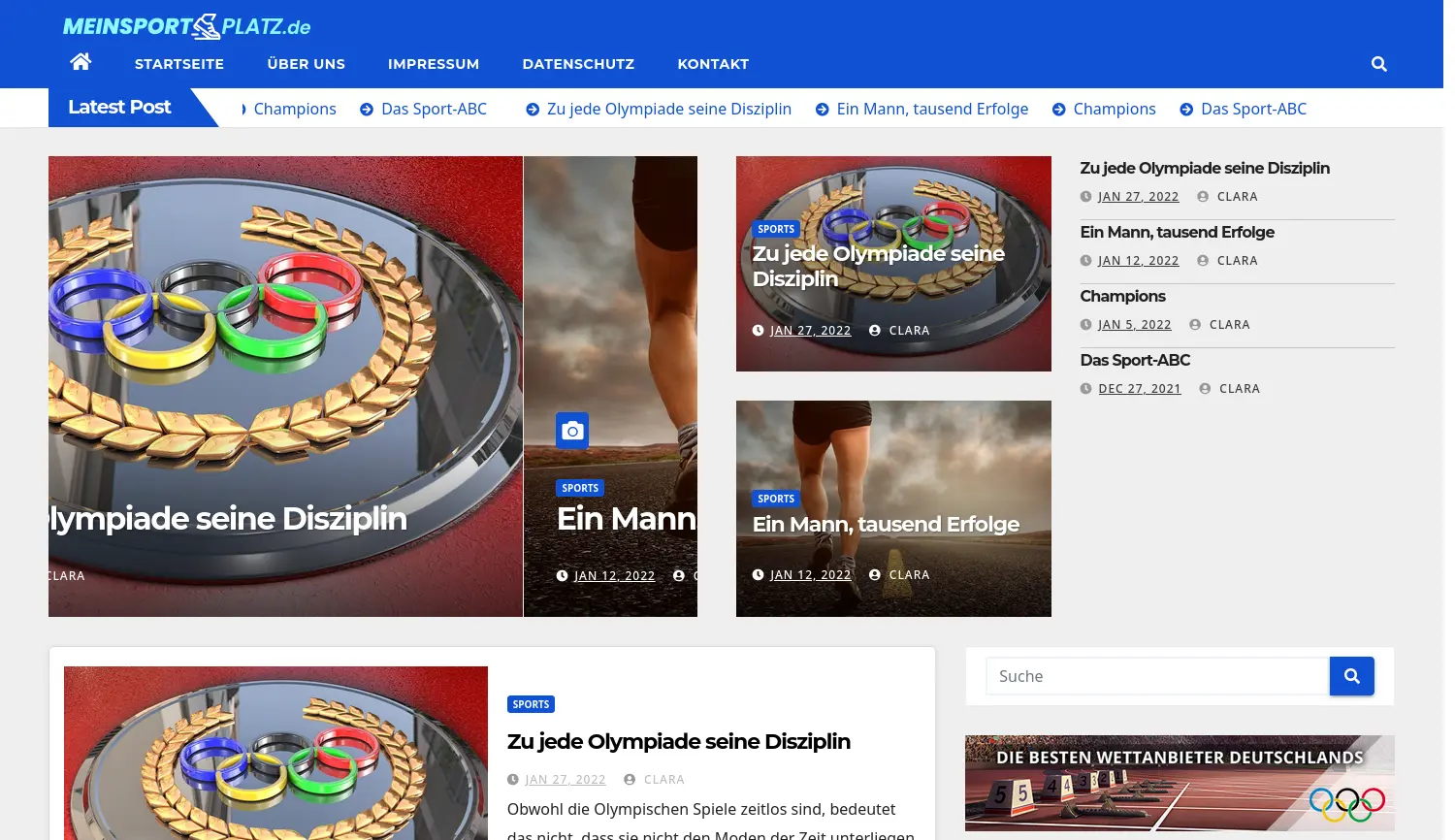The image size is (1455, 840).
Task: Click the home icon in the navigation bar
Action: [x=81, y=61]
